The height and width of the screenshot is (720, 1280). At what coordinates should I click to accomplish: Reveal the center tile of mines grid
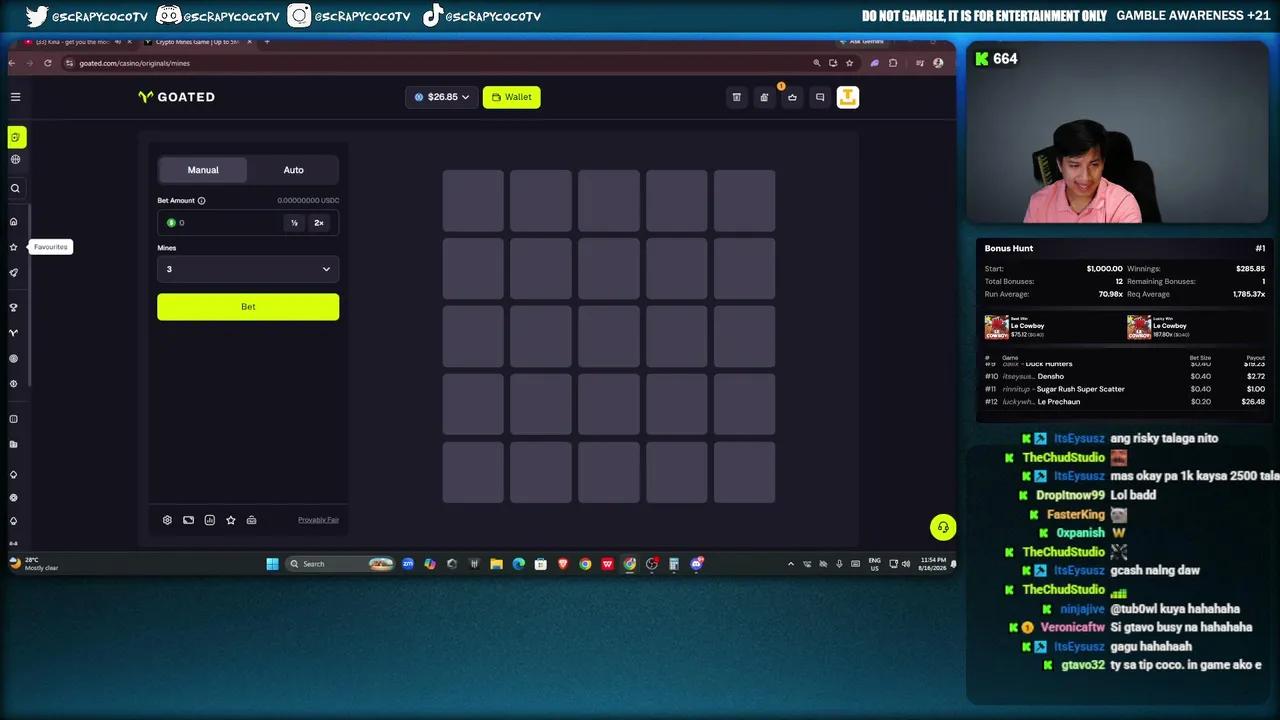coord(609,337)
